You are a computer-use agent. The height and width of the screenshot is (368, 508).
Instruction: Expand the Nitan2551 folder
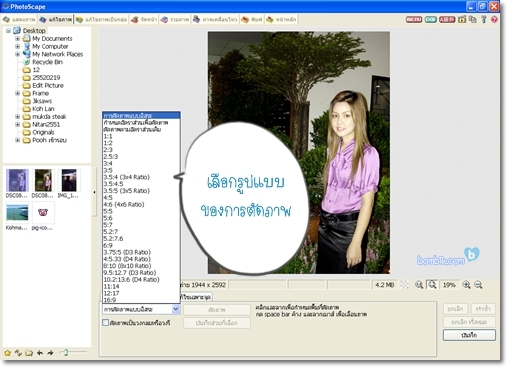(18, 124)
